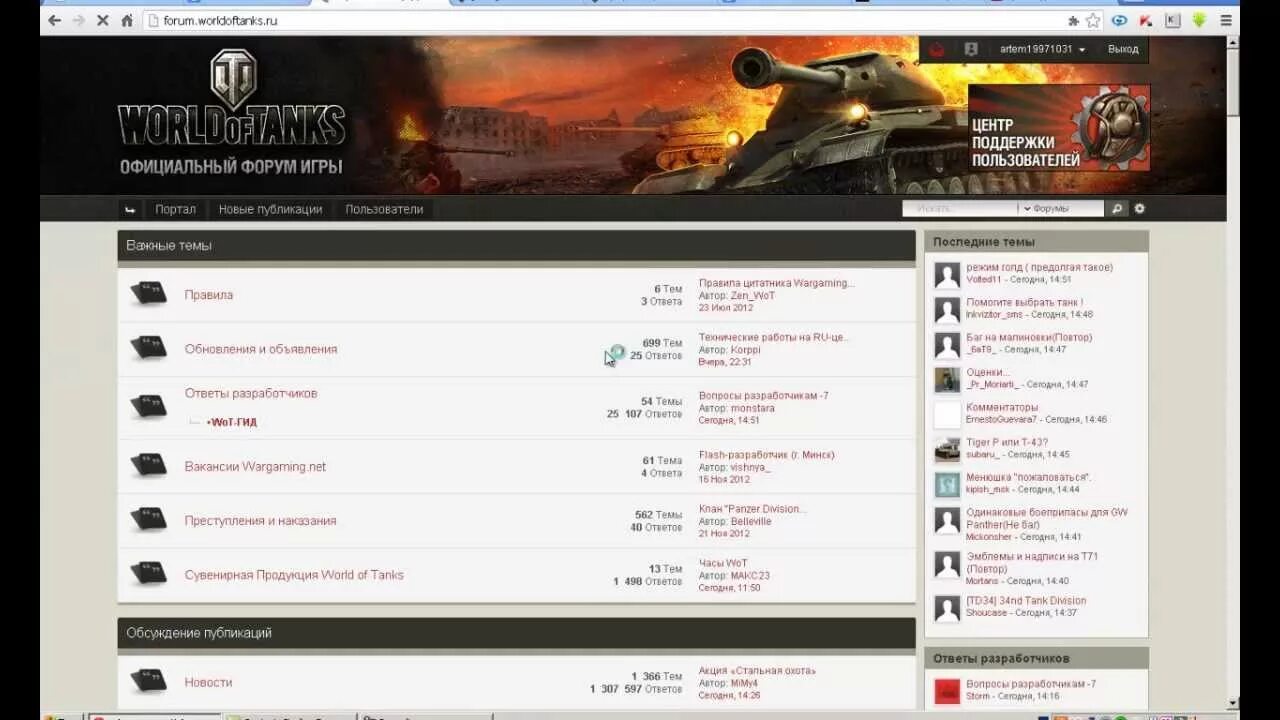
Task: Open the Вакансии Wargaming.net forum
Action: 255,466
